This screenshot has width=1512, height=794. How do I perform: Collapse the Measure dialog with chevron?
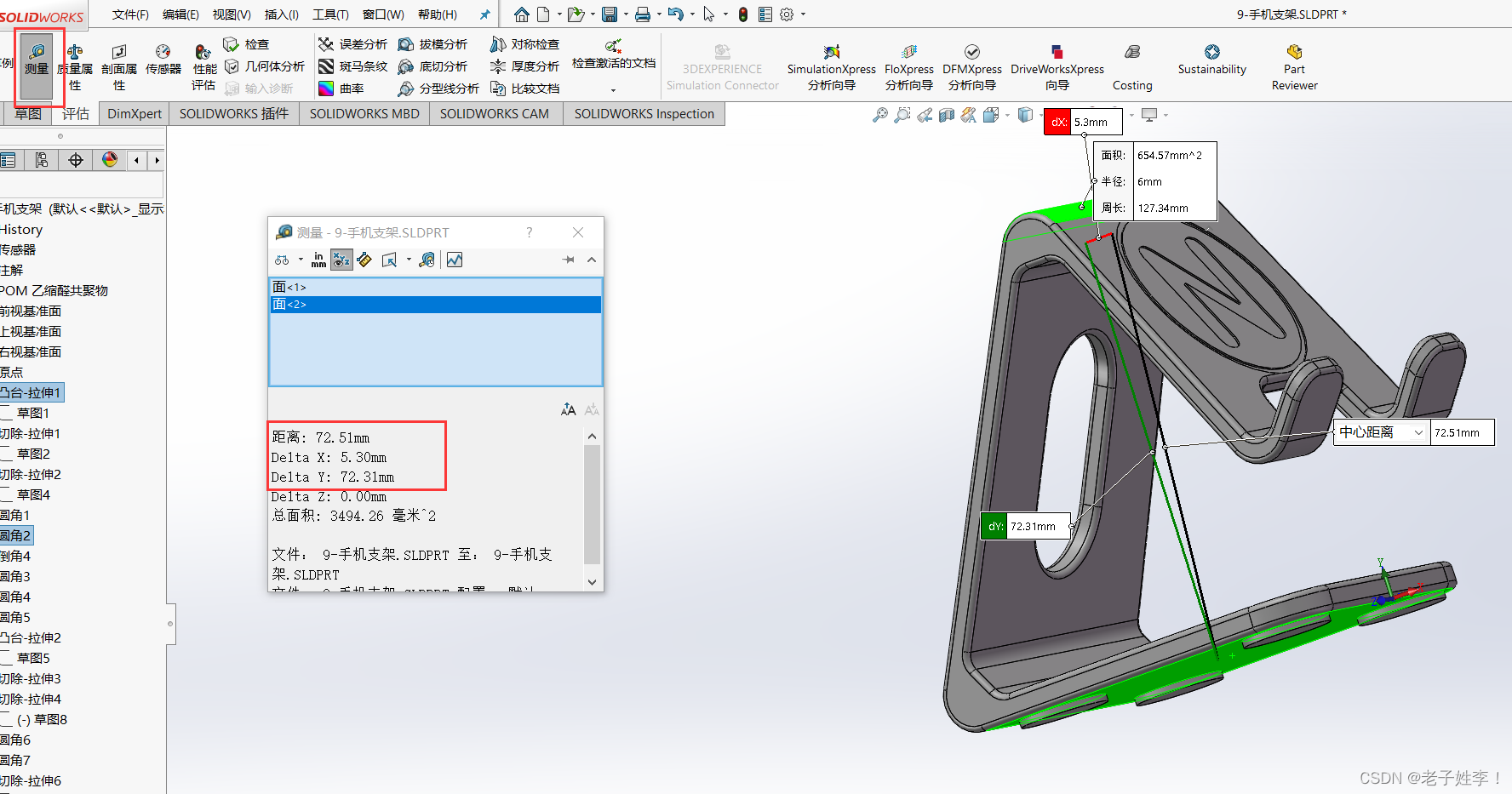[592, 260]
